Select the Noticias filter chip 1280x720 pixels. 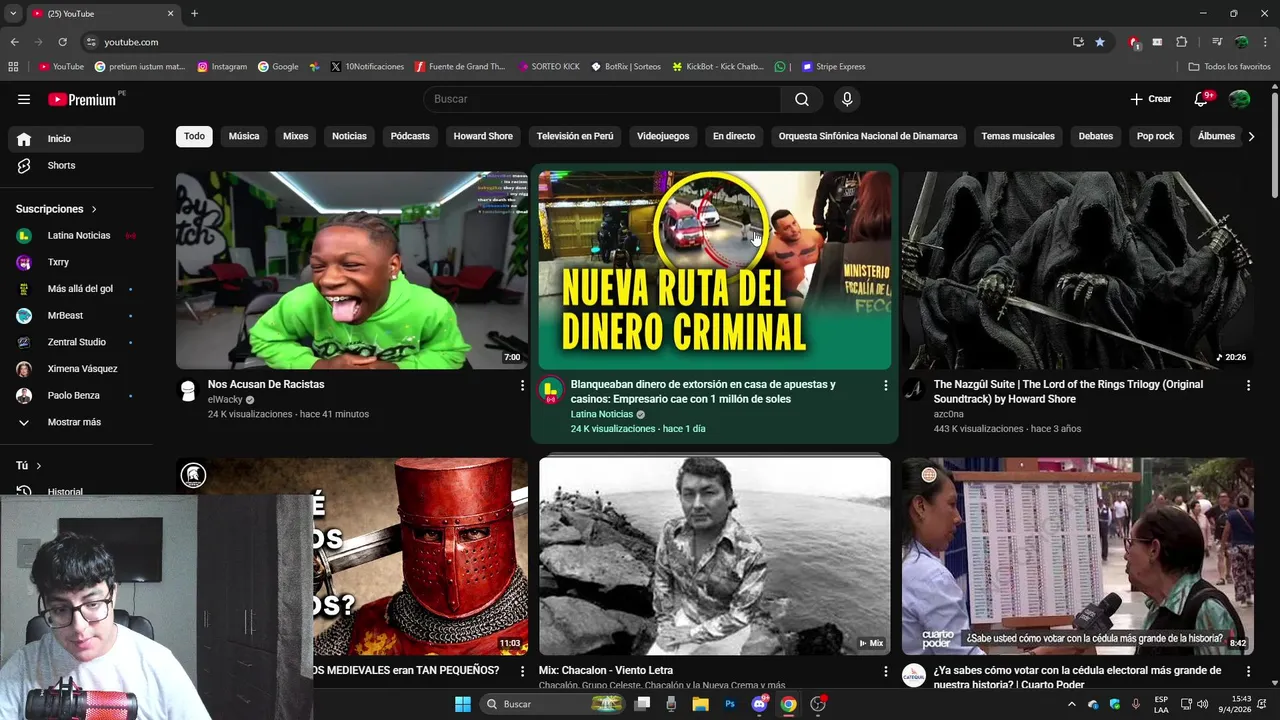(349, 136)
